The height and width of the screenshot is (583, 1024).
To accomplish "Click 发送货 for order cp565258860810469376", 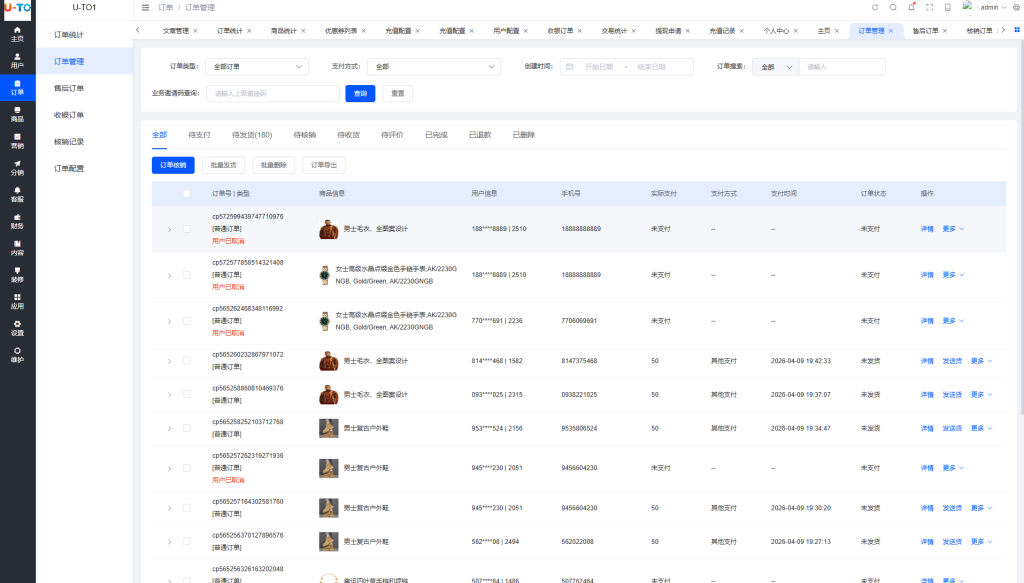I will tap(952, 394).
